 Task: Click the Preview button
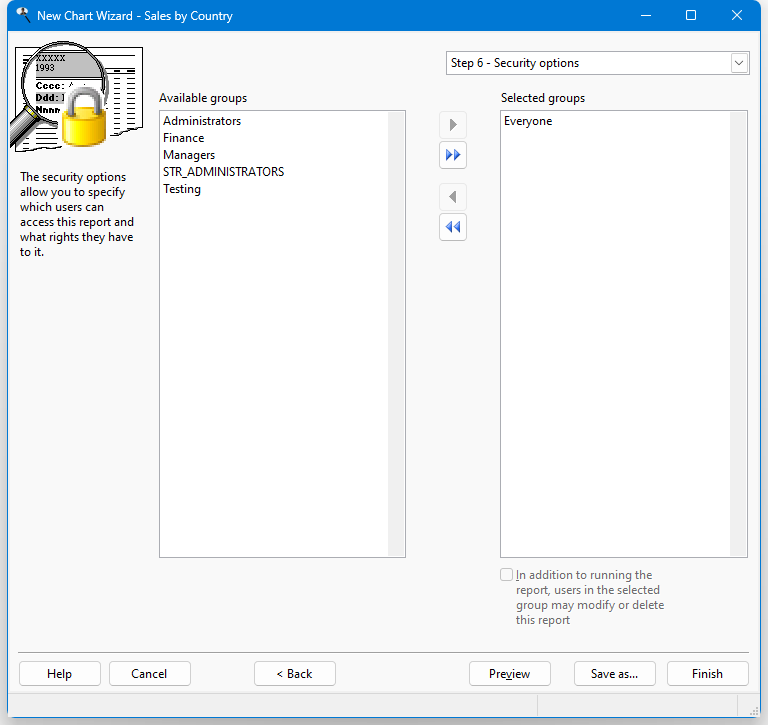click(x=509, y=674)
